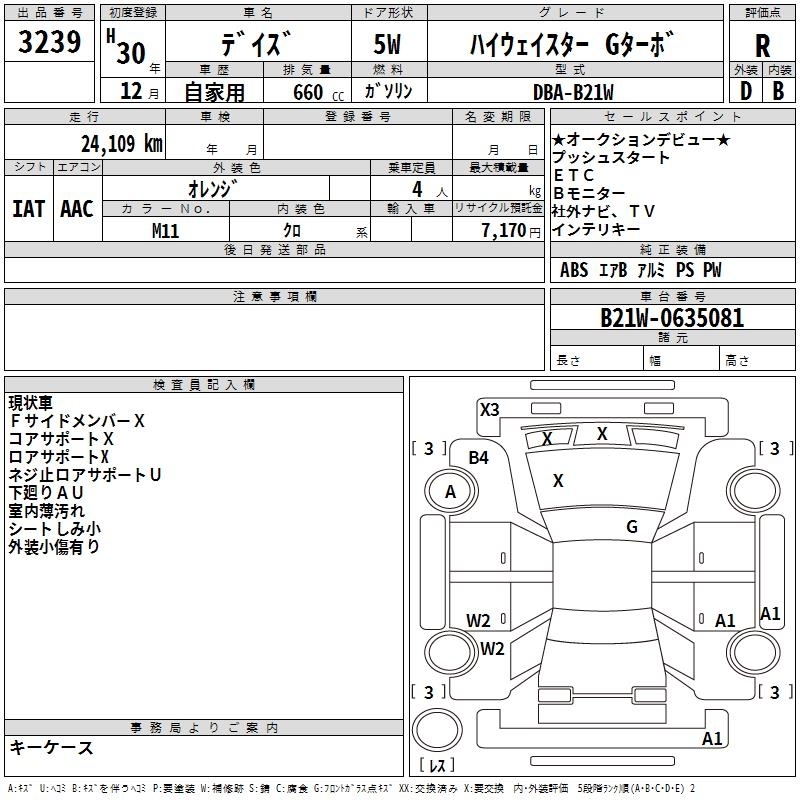800x800 pixels.
Task: Select grade ハイウェイスター Gターボ
Action: pyautogui.click(x=571, y=44)
